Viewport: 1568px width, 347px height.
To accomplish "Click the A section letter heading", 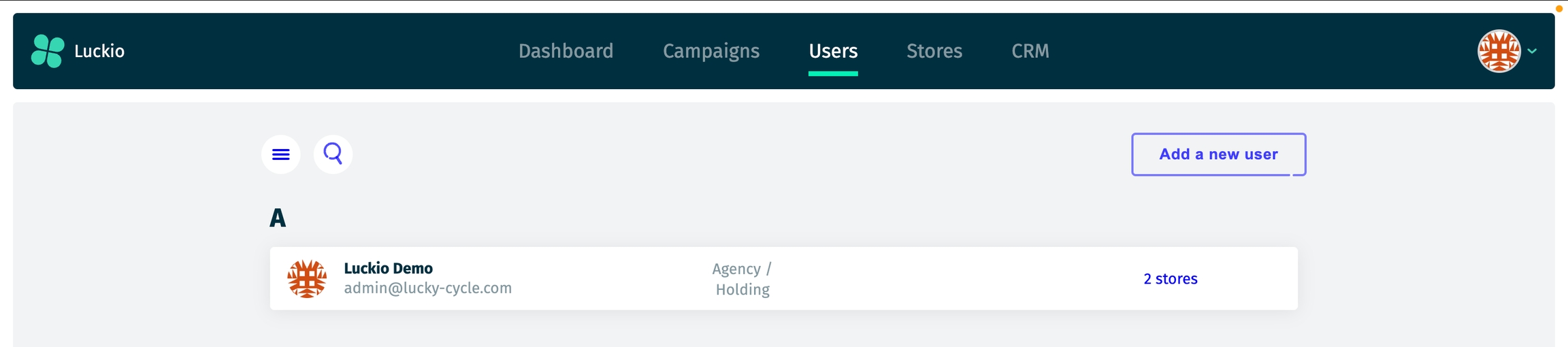I will (278, 218).
